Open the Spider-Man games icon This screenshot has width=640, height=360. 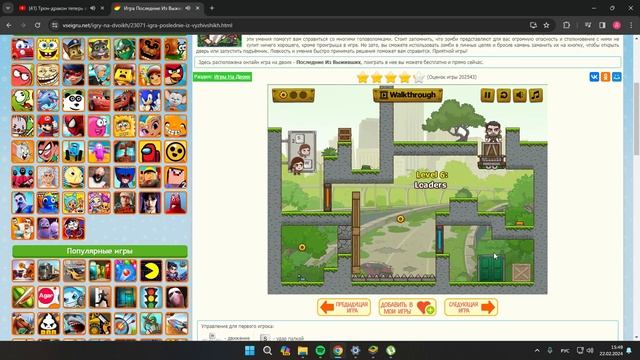[73, 126]
